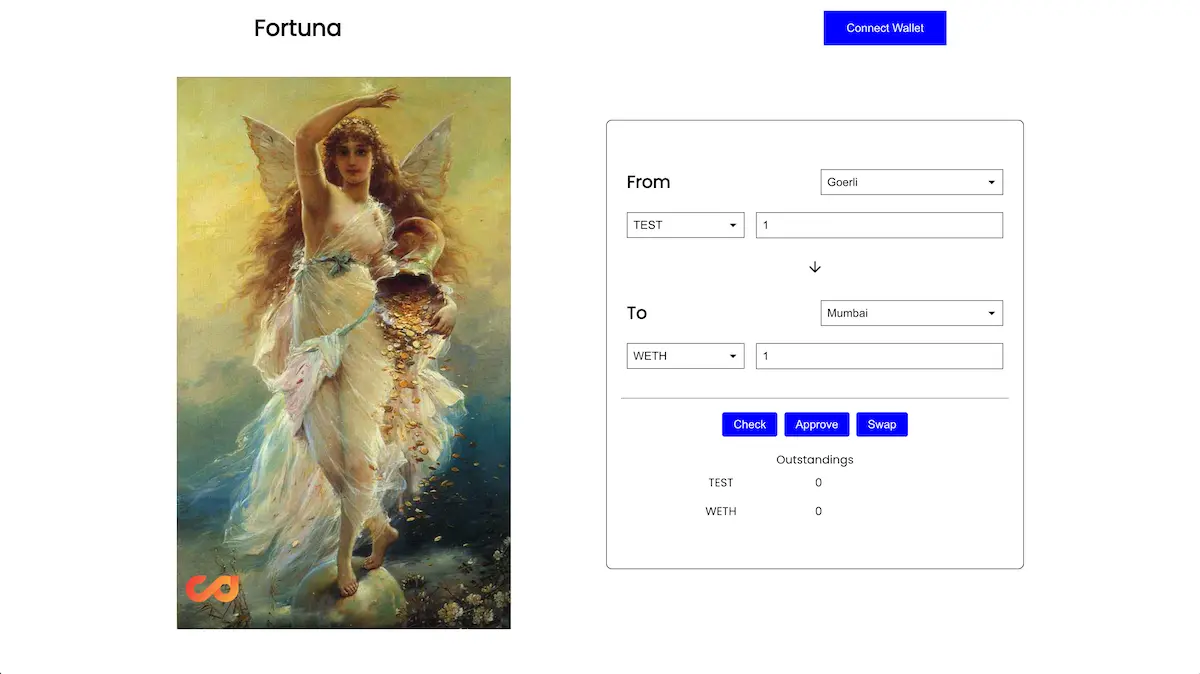Focus the From amount input field
The height and width of the screenshot is (674, 1200).
(x=879, y=225)
